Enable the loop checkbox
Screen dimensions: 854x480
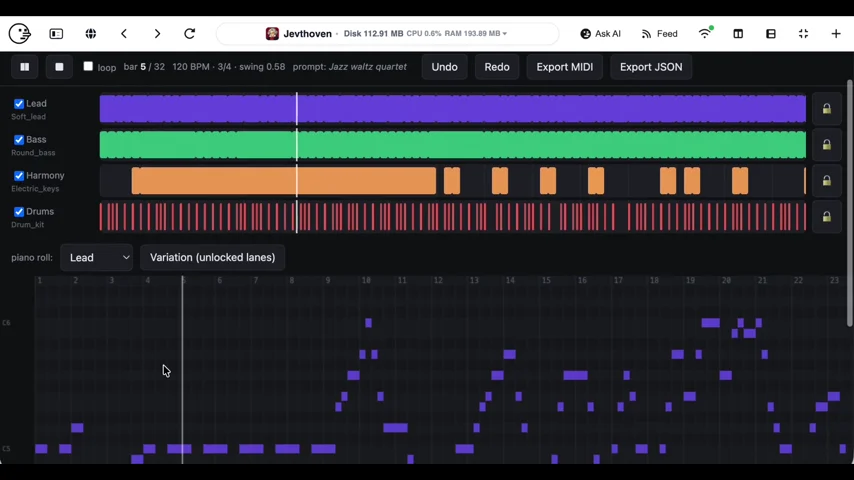(88, 66)
